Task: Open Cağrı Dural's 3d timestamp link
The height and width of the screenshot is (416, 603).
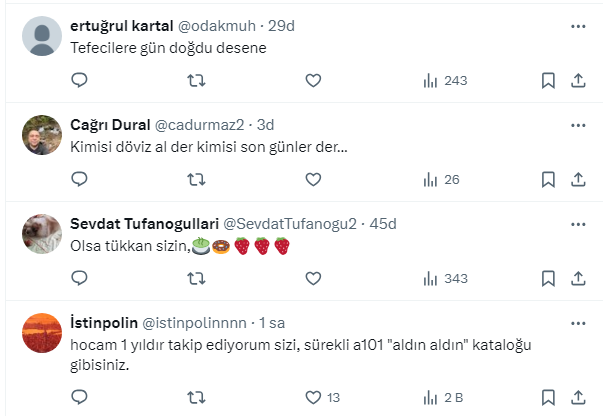Action: point(266,125)
